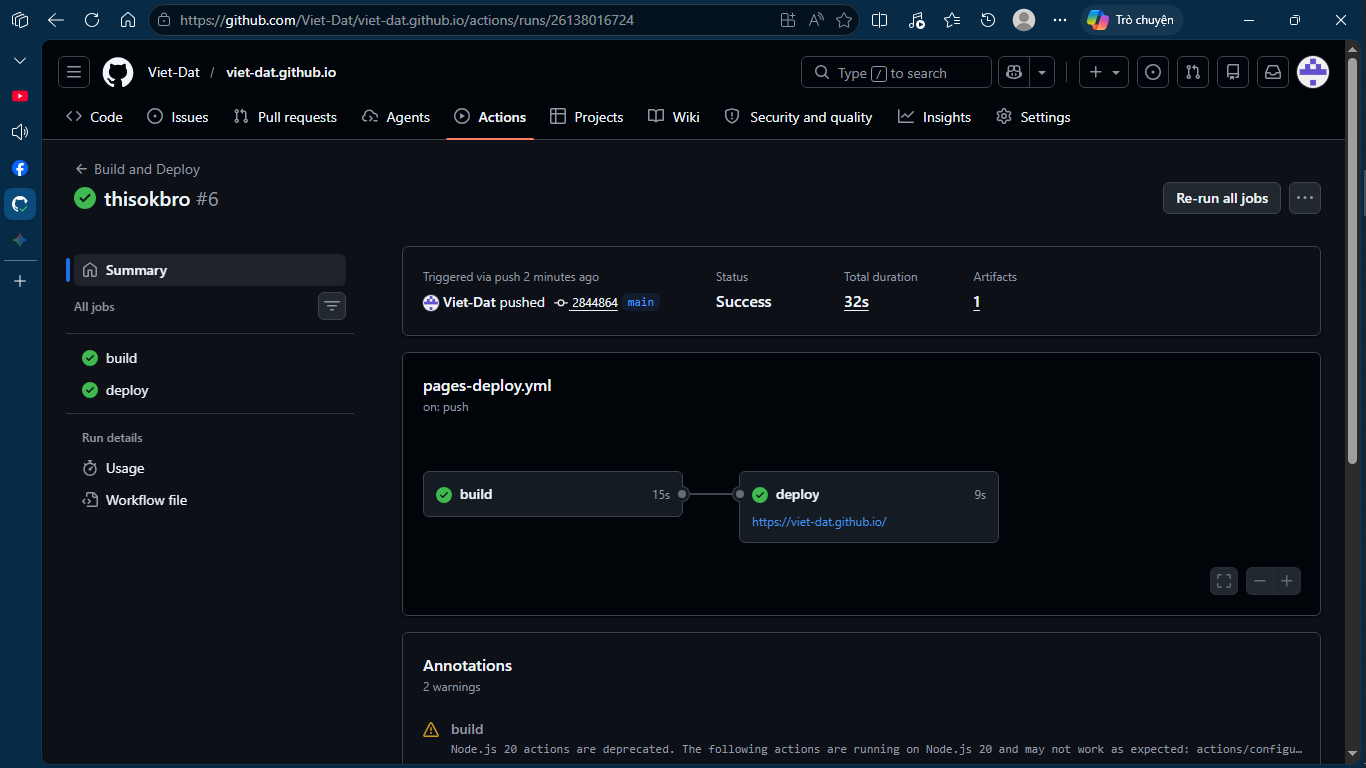Toggle fullscreen for the workflow graph
The image size is (1366, 768).
1224,581
